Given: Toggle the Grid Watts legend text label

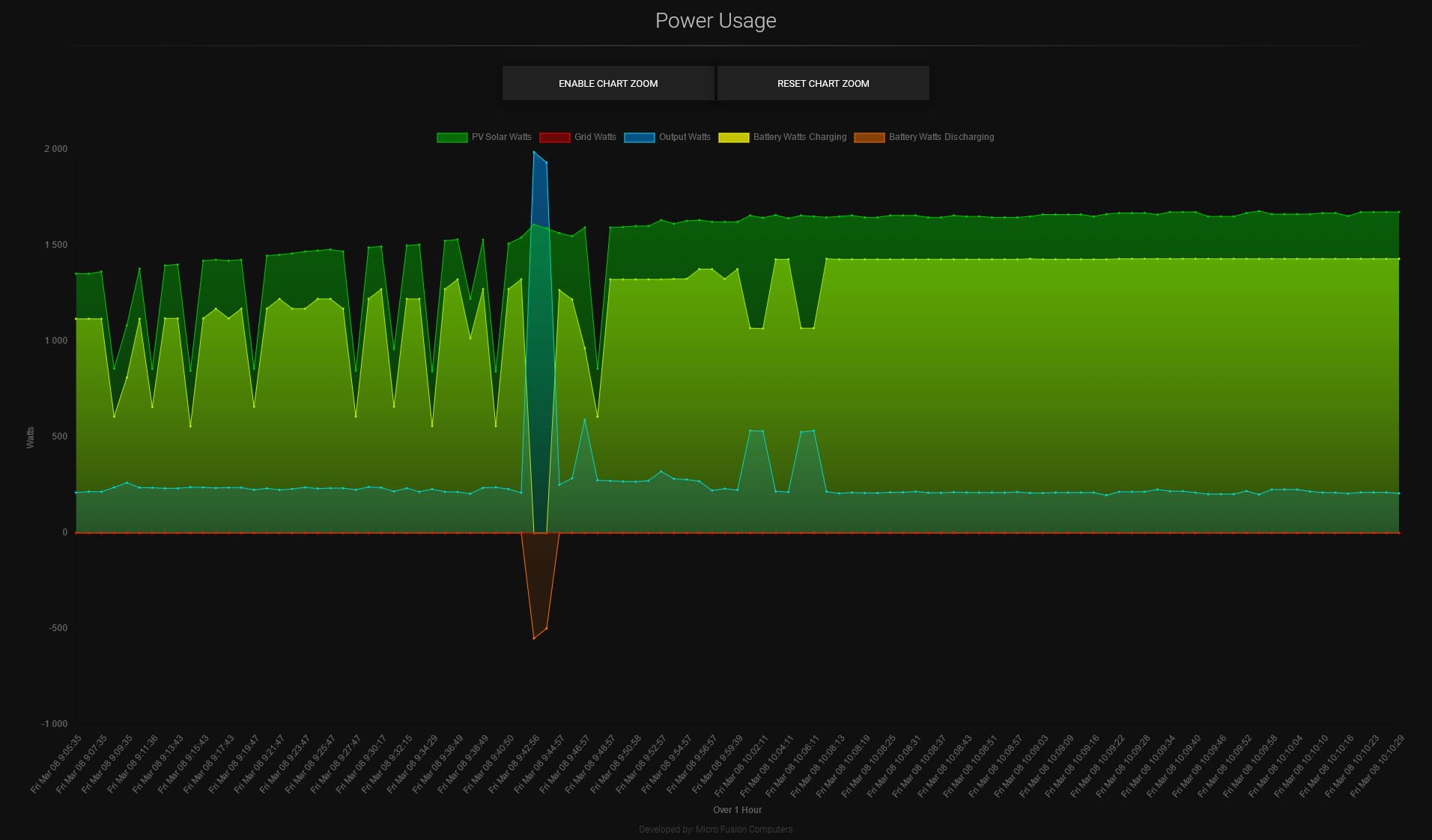Looking at the screenshot, I should click(595, 137).
